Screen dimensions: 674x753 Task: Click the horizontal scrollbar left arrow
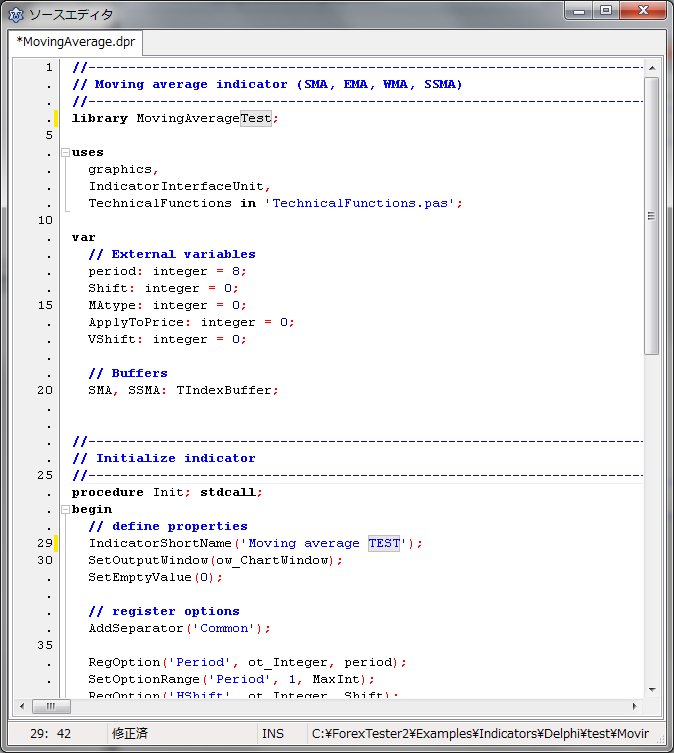(22, 706)
